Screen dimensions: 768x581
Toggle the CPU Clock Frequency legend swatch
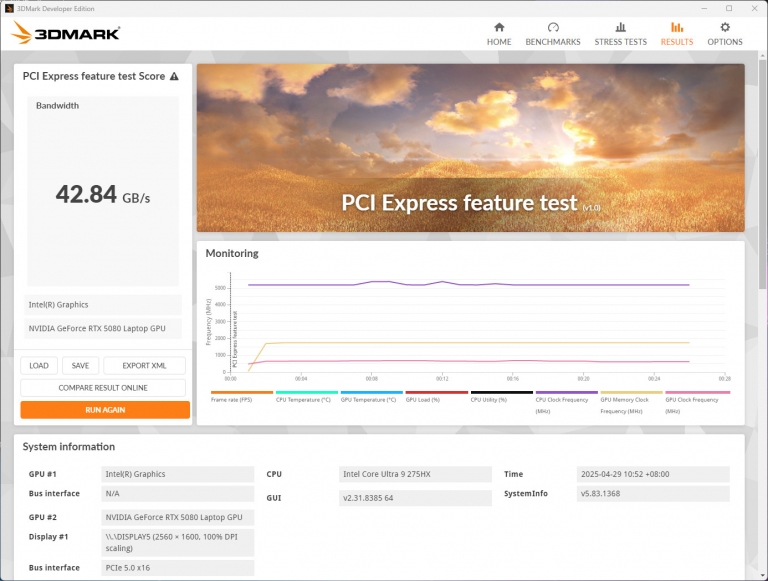point(567,392)
